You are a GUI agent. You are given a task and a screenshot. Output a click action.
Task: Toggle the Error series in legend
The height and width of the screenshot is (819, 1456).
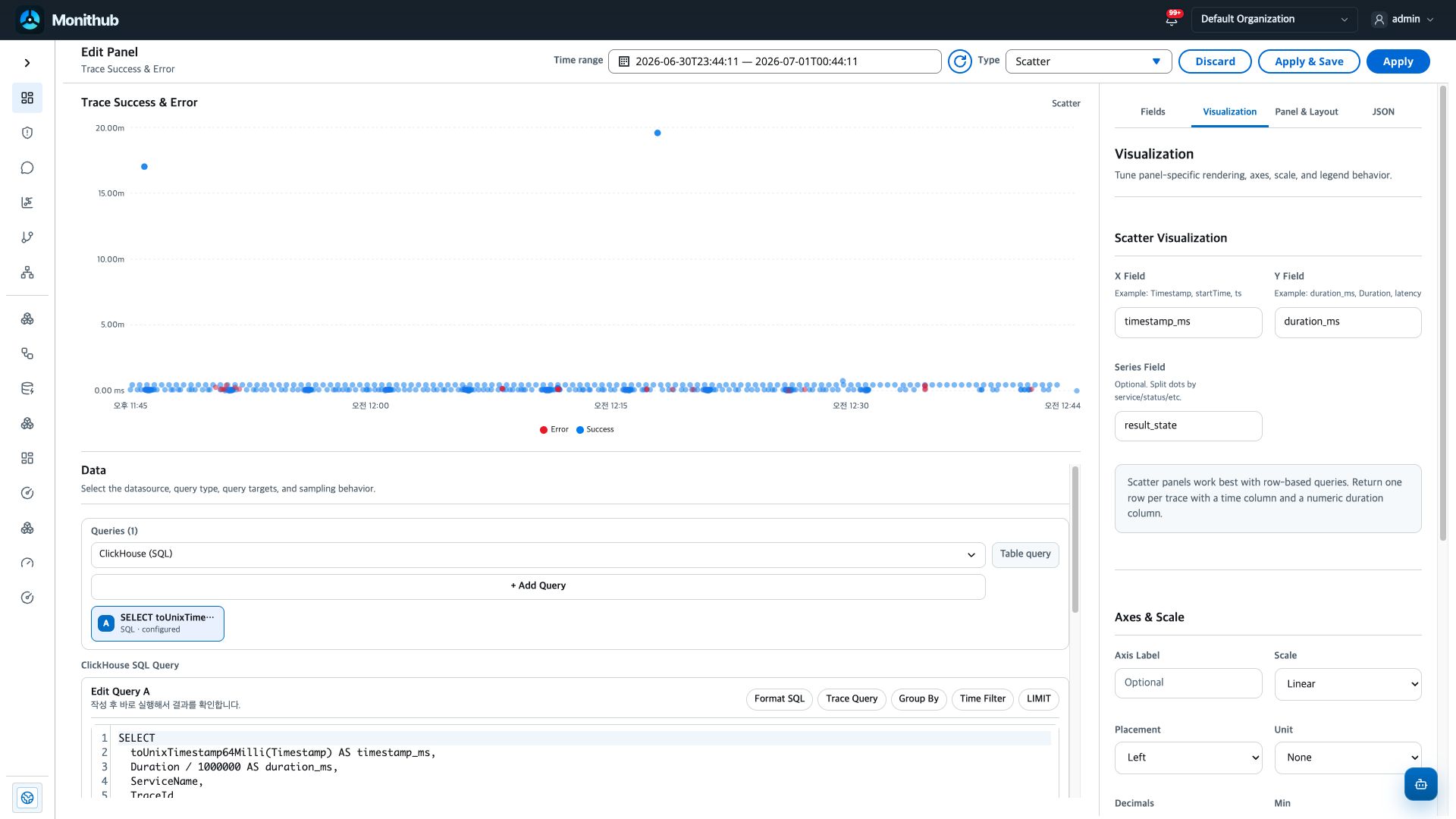pos(554,429)
